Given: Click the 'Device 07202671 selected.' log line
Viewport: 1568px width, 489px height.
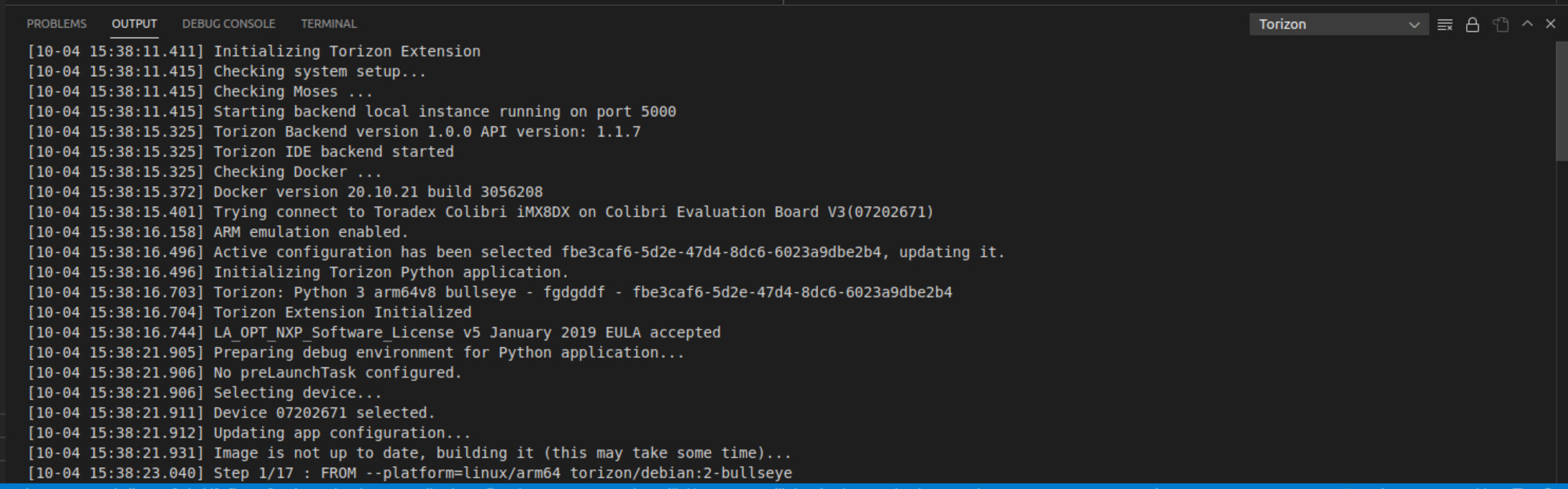Looking at the screenshot, I should [232, 413].
